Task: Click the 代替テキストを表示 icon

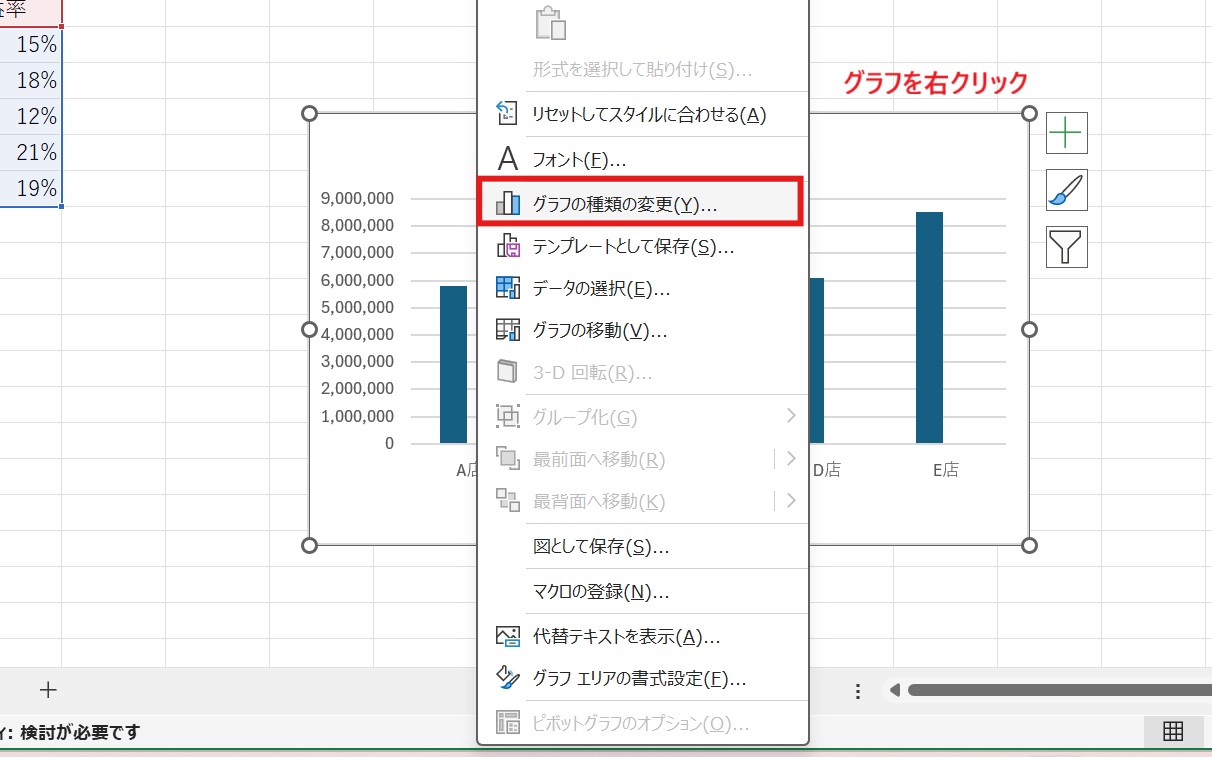Action: [x=510, y=634]
